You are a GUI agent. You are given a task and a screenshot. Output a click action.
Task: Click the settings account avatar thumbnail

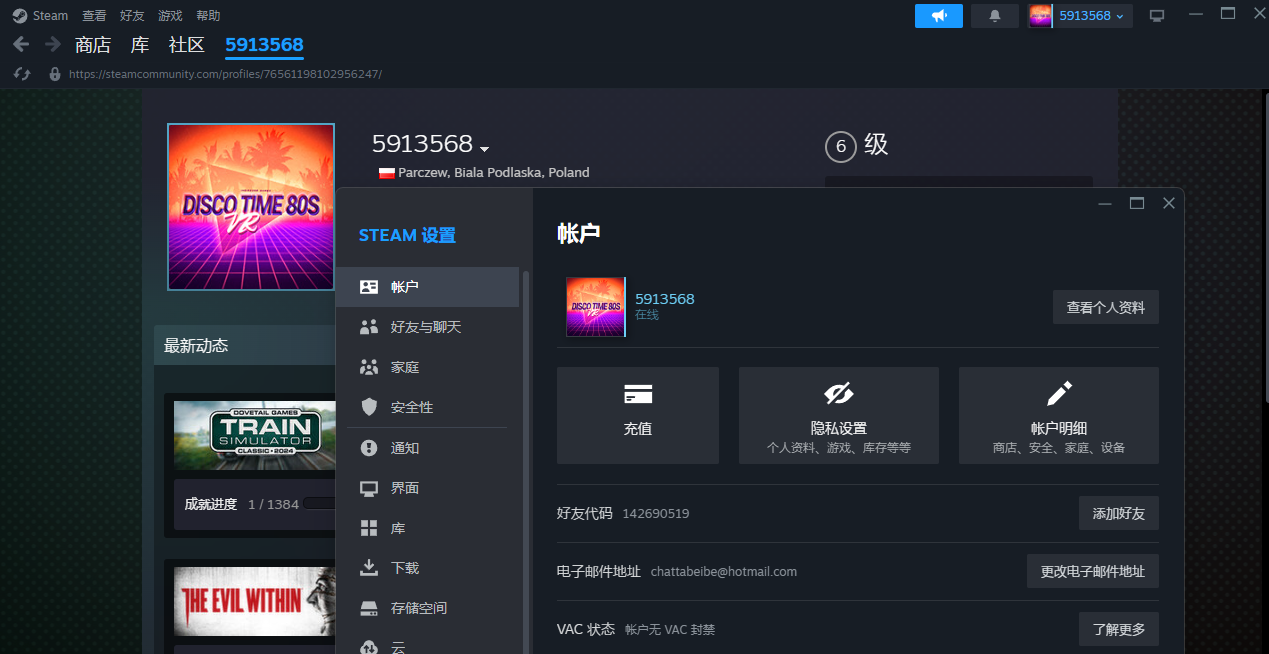coord(596,307)
